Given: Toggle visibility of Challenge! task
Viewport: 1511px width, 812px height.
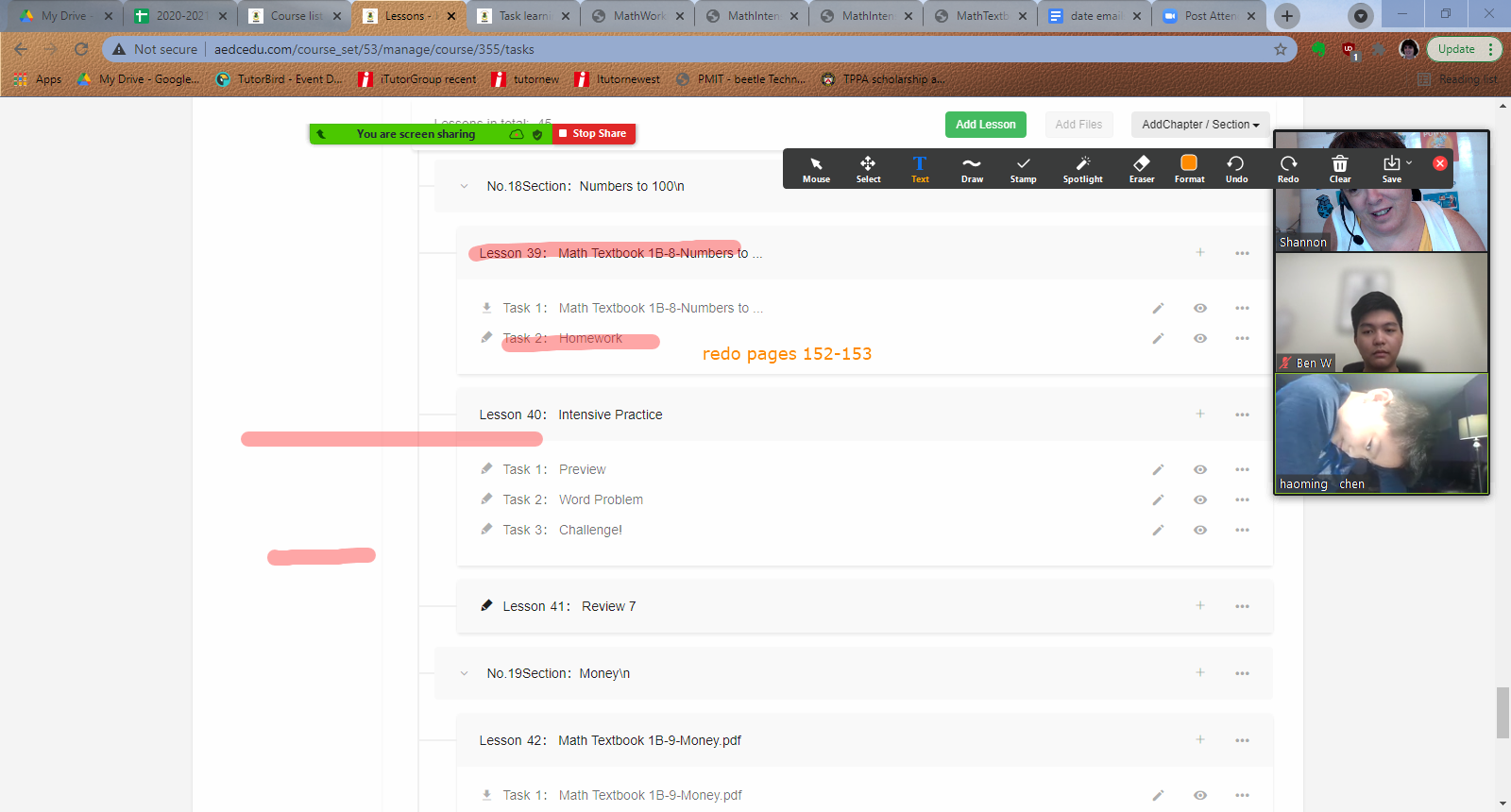Looking at the screenshot, I should (x=1200, y=530).
